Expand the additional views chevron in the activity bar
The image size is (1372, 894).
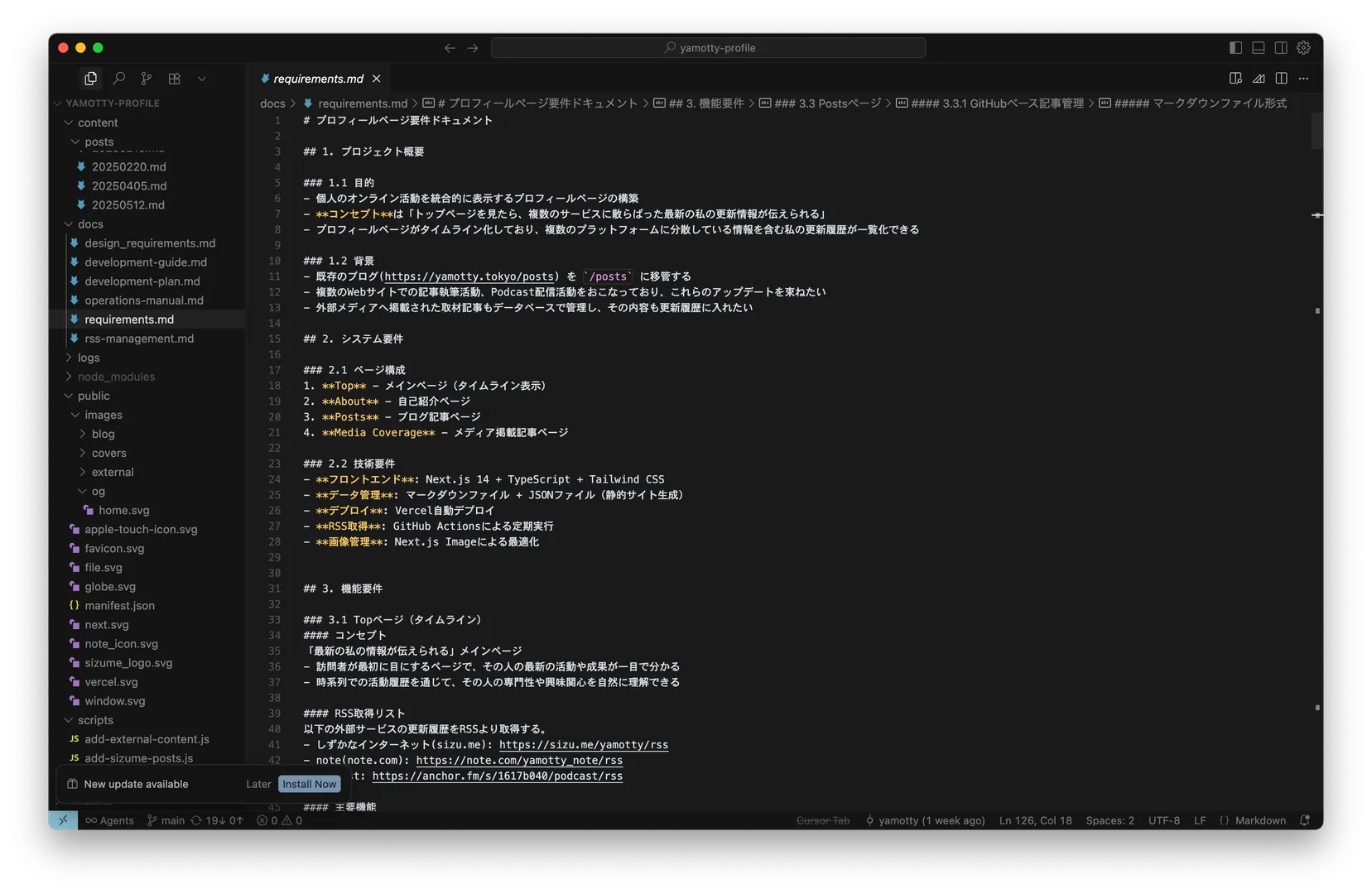point(201,79)
